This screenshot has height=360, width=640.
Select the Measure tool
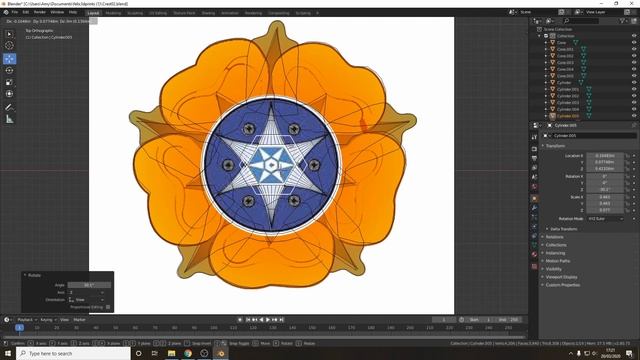(x=9, y=119)
